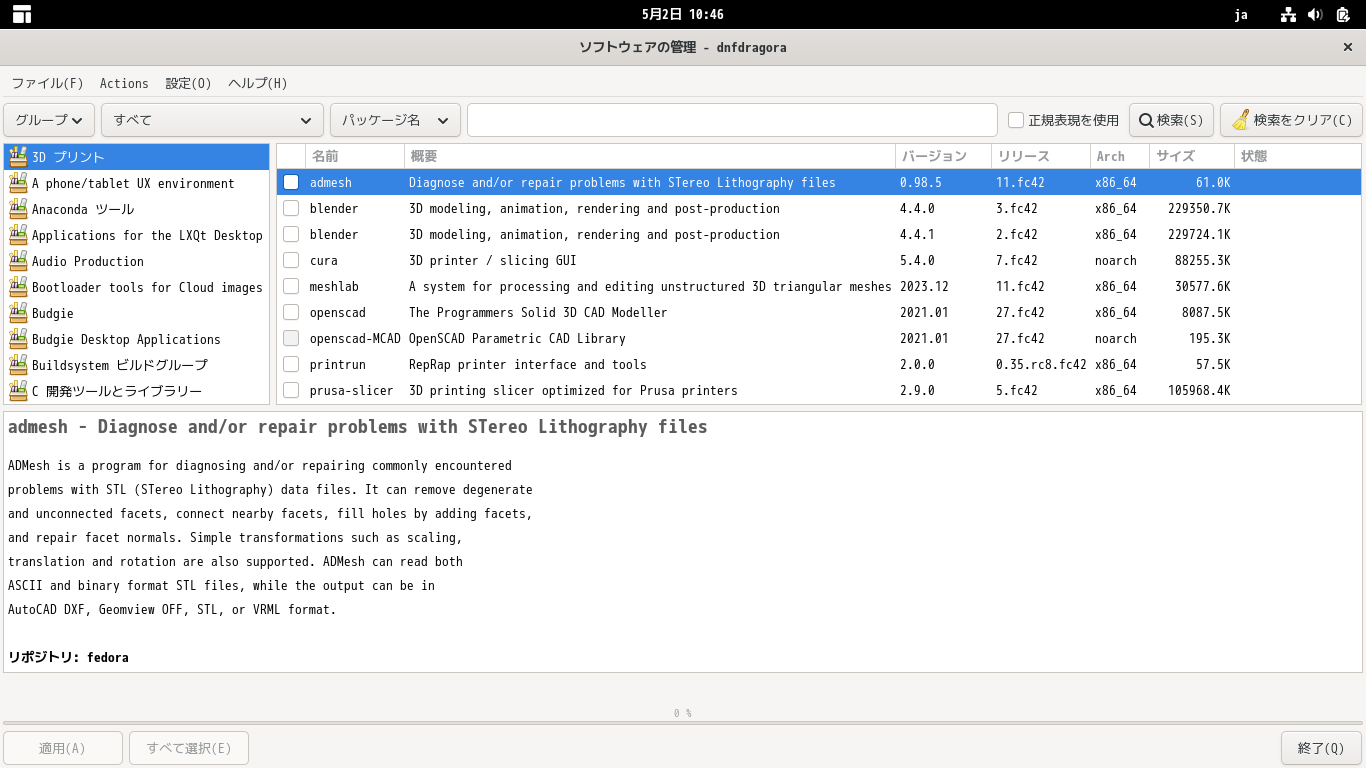This screenshot has width=1366, height=768.
Task: Open the Activities overview icon in top bar
Action: (x=22, y=14)
